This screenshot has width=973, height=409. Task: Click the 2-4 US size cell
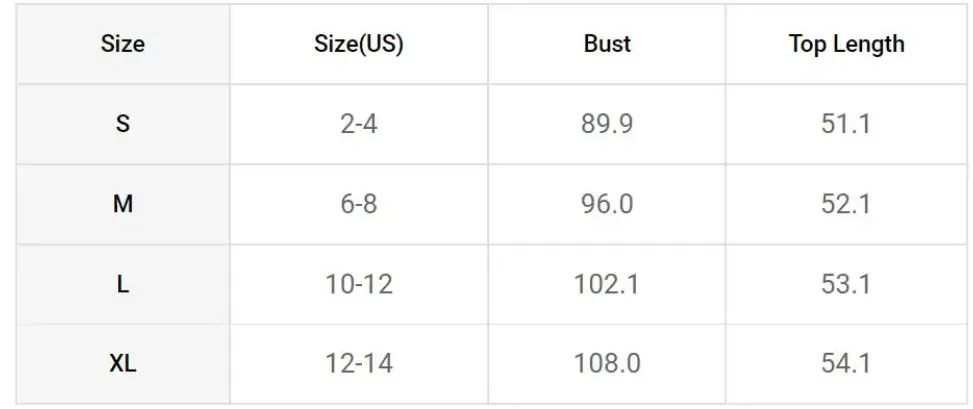click(x=359, y=124)
